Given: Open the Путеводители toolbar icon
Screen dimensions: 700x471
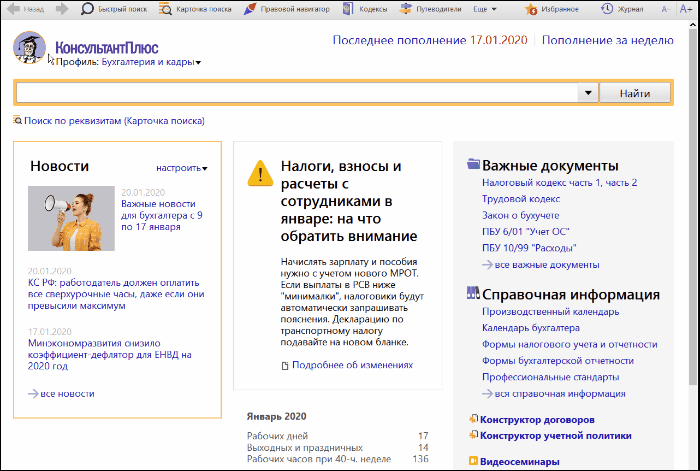Looking at the screenshot, I should point(405,9).
